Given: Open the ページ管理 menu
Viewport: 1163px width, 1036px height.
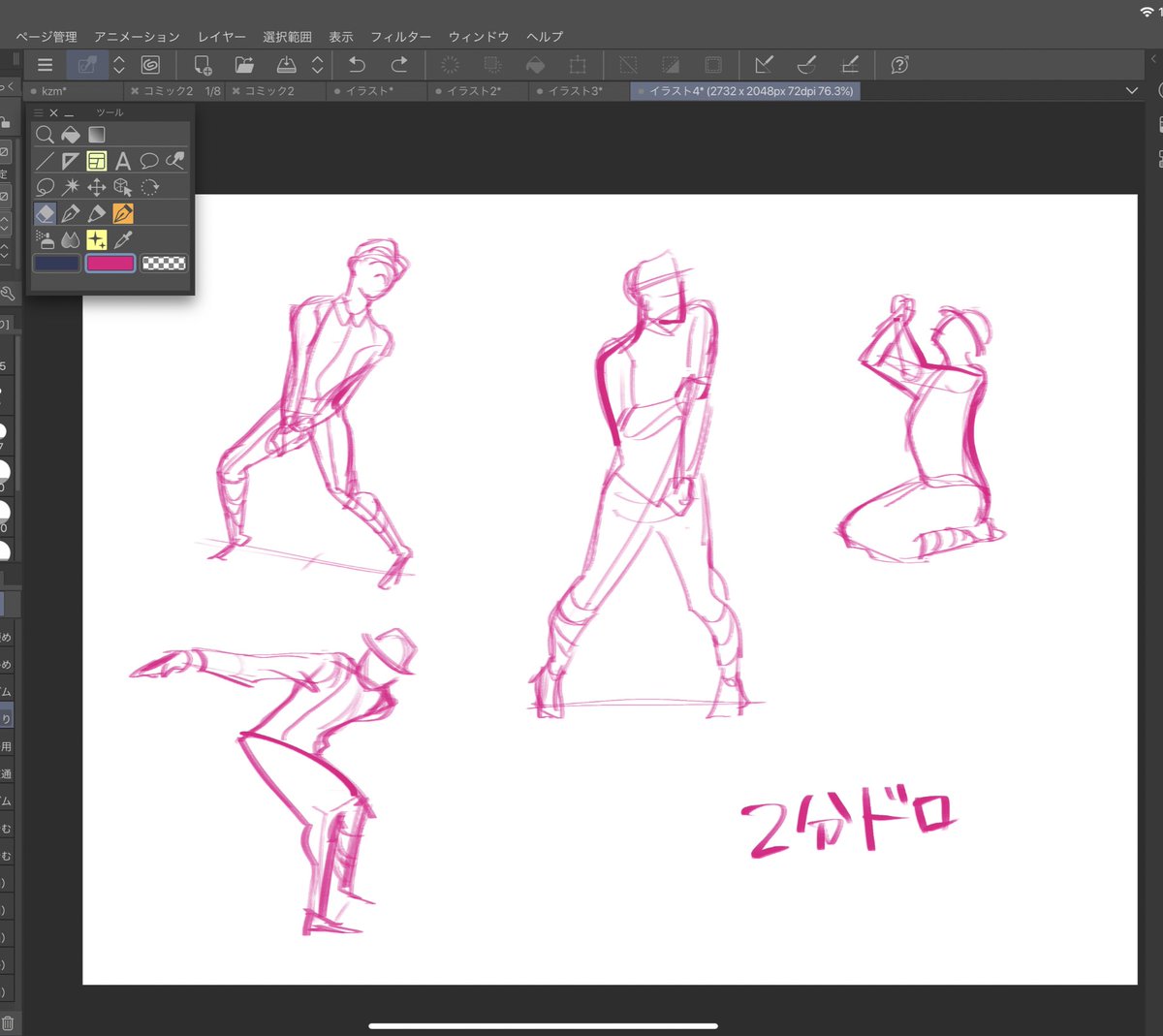Looking at the screenshot, I should pos(47,37).
